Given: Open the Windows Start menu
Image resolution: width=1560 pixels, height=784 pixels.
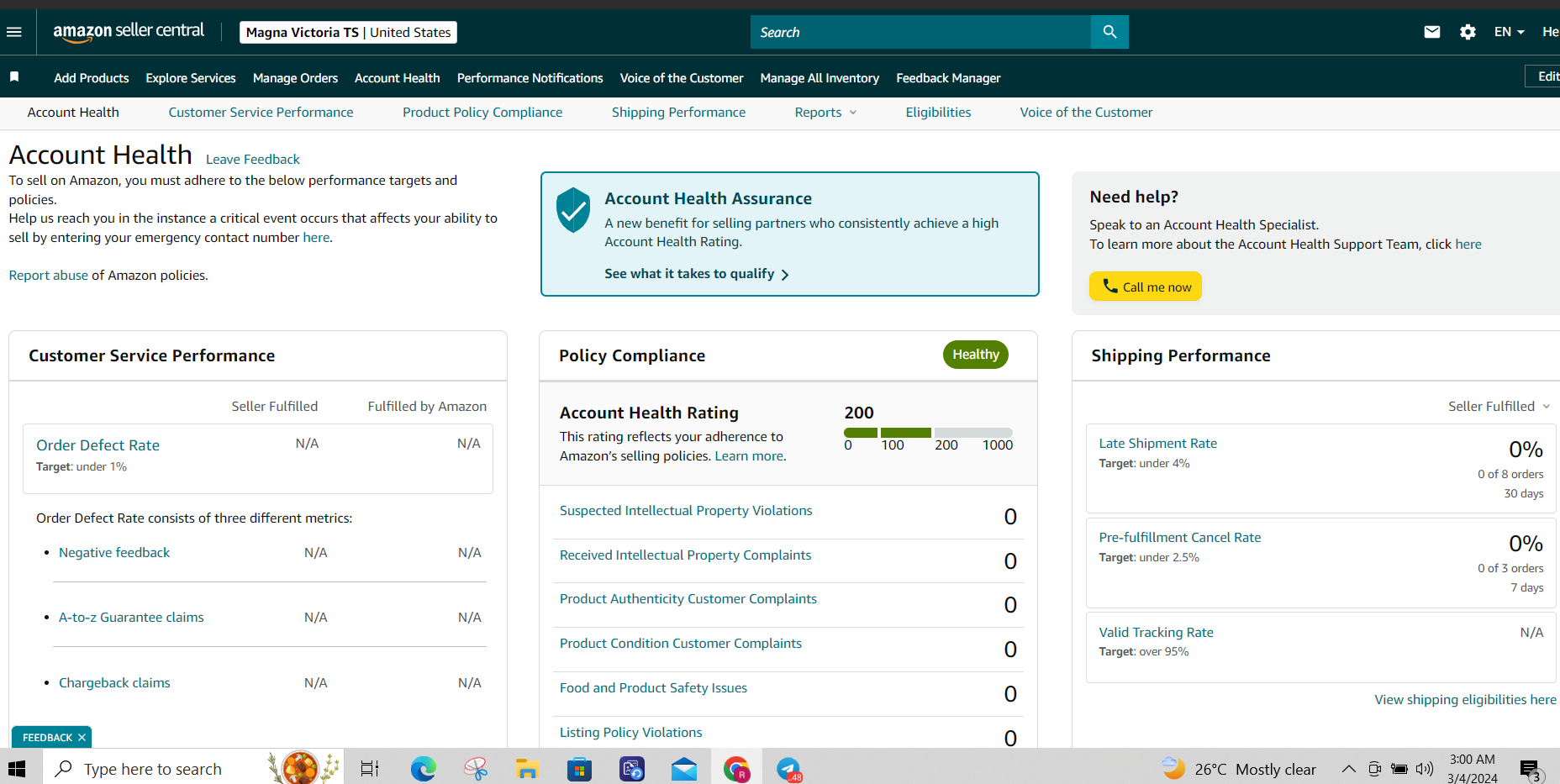Looking at the screenshot, I should coord(17,769).
